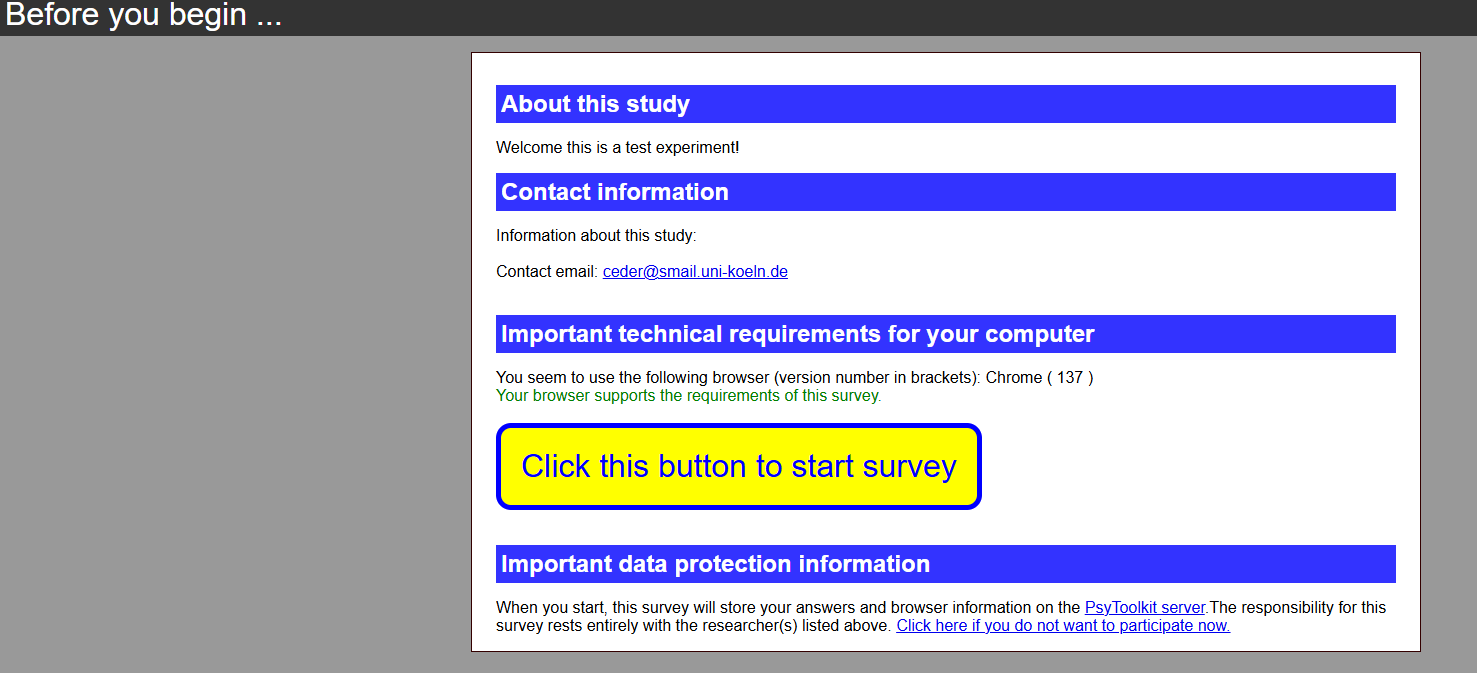
Task: Follow the PsyToolkit server link
Action: (x=1145, y=608)
